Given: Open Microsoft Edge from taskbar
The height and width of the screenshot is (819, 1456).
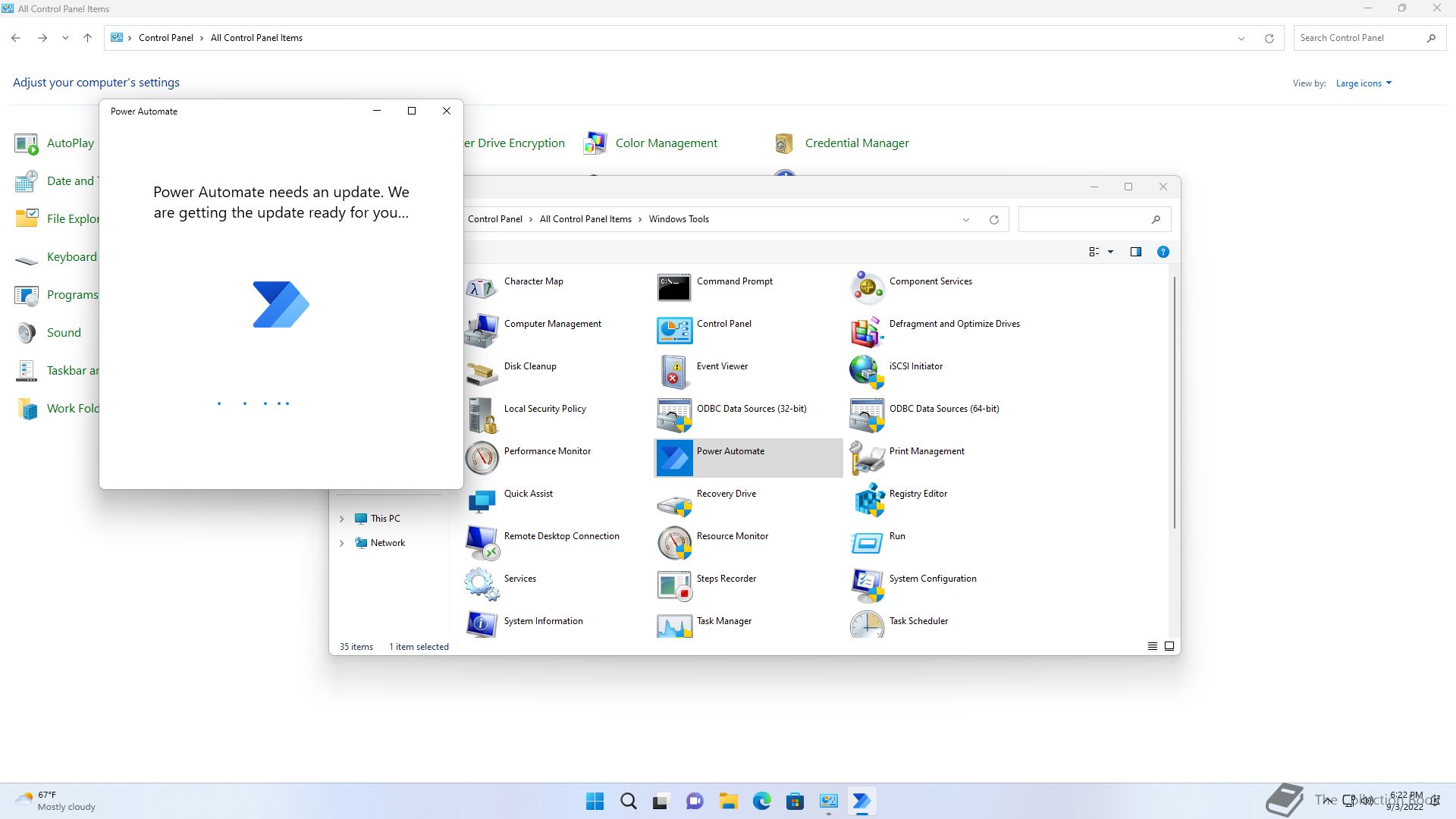Looking at the screenshot, I should pyautogui.click(x=761, y=801).
